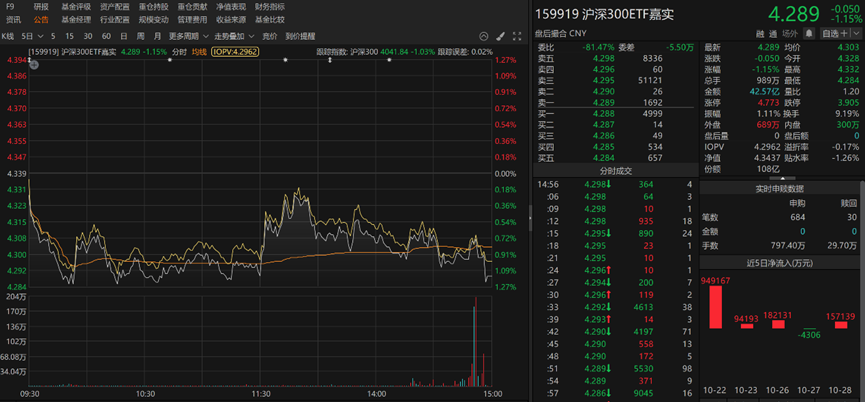
Task: Click the 跌停 value 3.905
Action: click(x=849, y=102)
